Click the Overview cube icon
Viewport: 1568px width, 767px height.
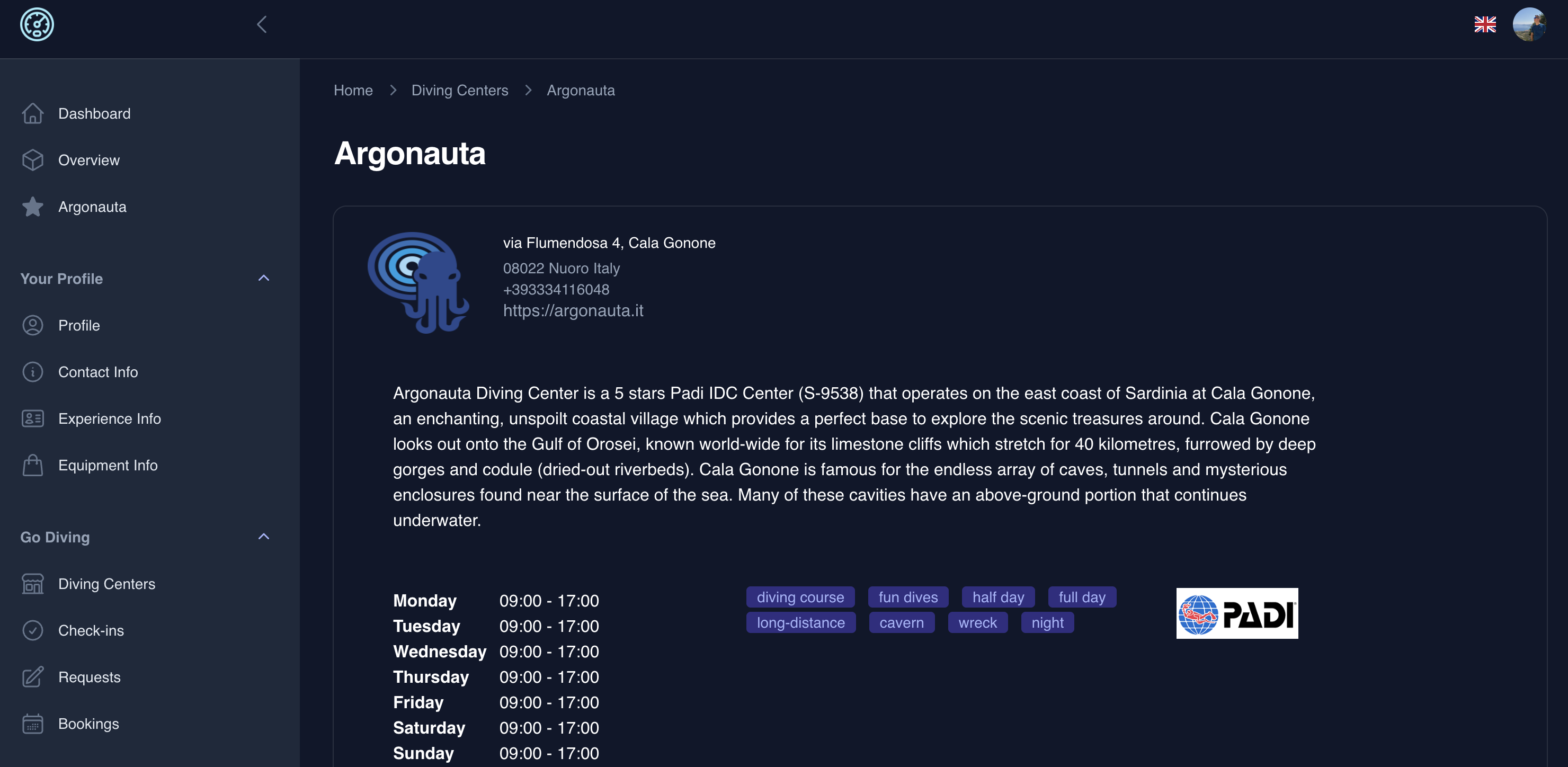tap(32, 160)
